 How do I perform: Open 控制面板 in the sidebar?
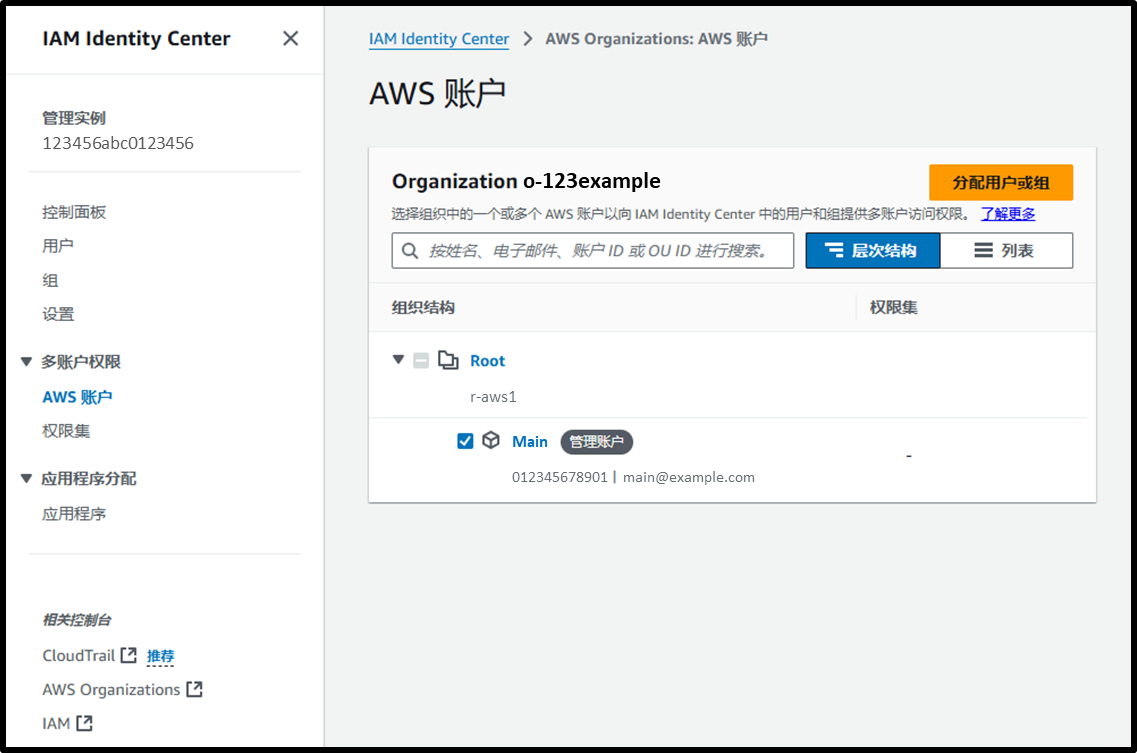[74, 212]
